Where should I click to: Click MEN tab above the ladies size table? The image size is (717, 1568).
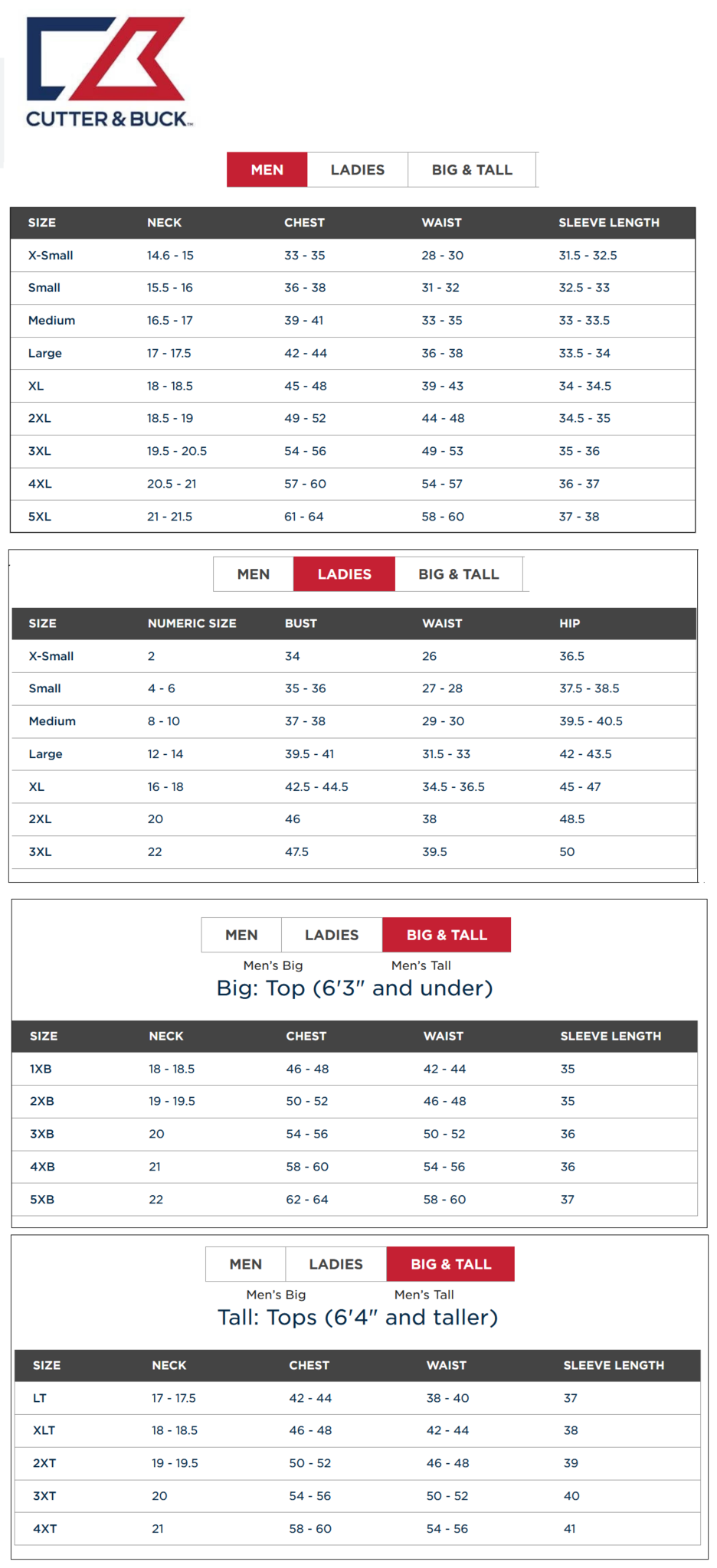[253, 574]
